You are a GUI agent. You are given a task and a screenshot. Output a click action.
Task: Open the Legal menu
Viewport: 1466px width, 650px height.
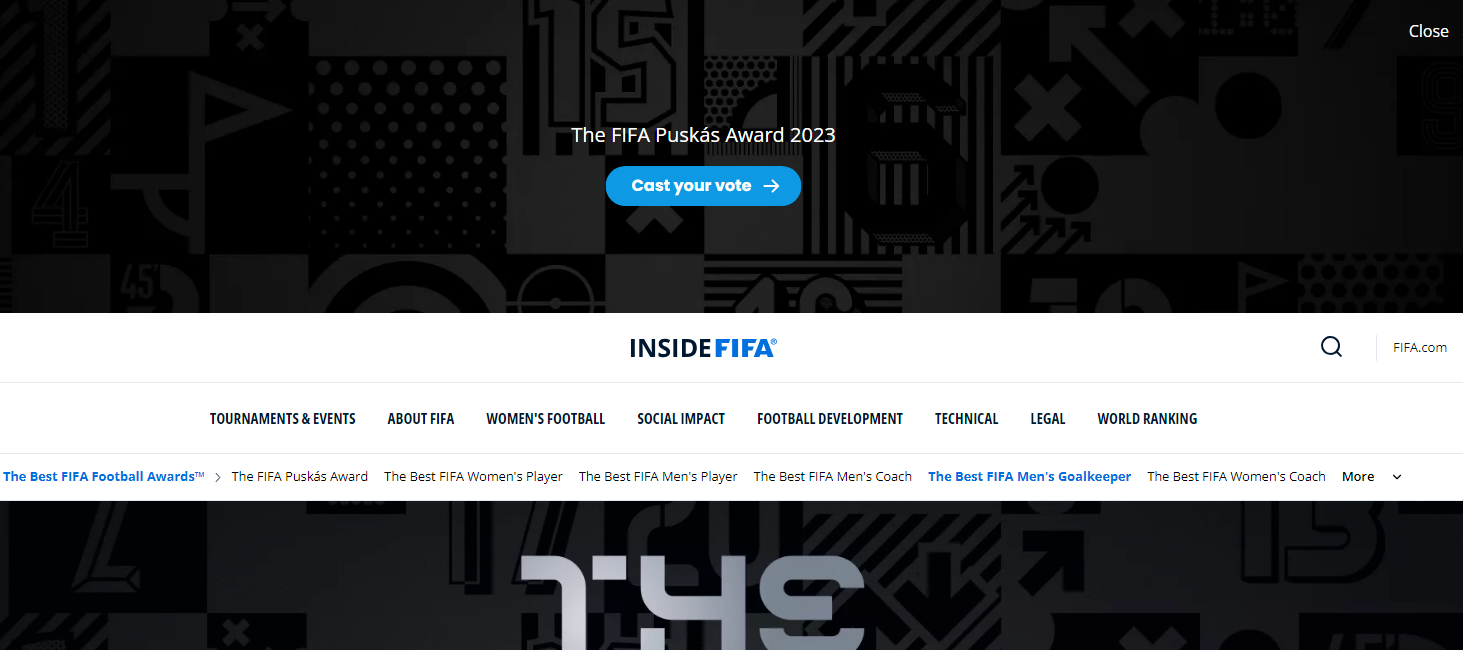tap(1048, 419)
